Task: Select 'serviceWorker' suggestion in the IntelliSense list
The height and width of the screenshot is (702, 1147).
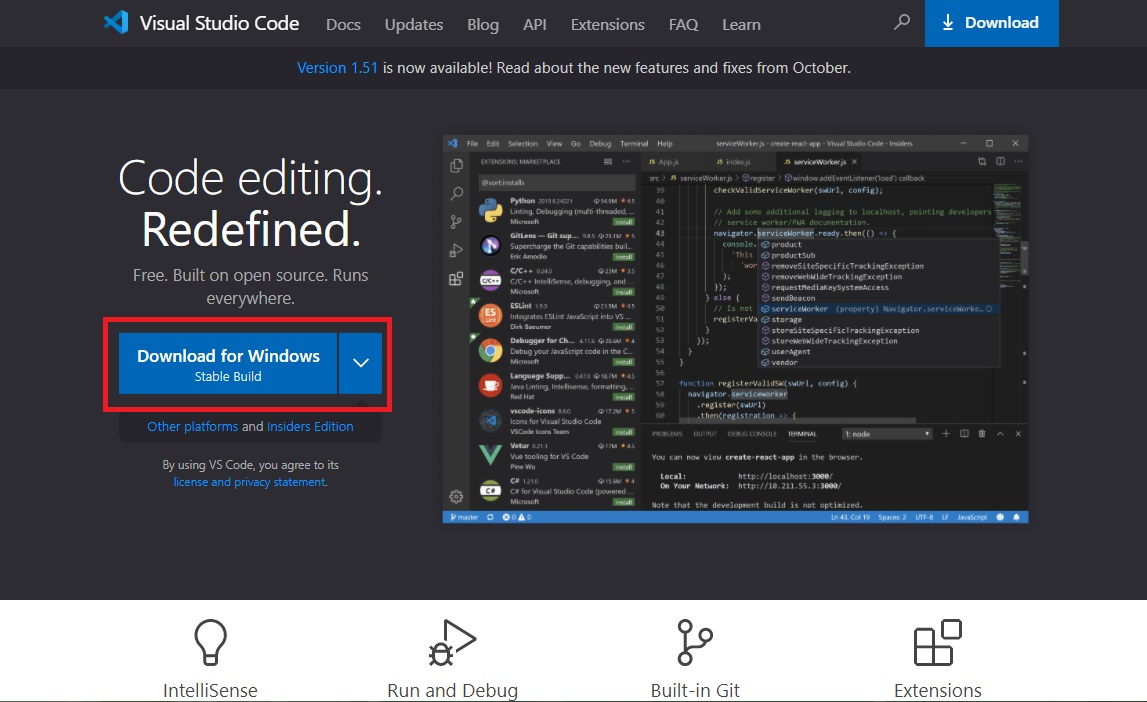Action: point(879,309)
